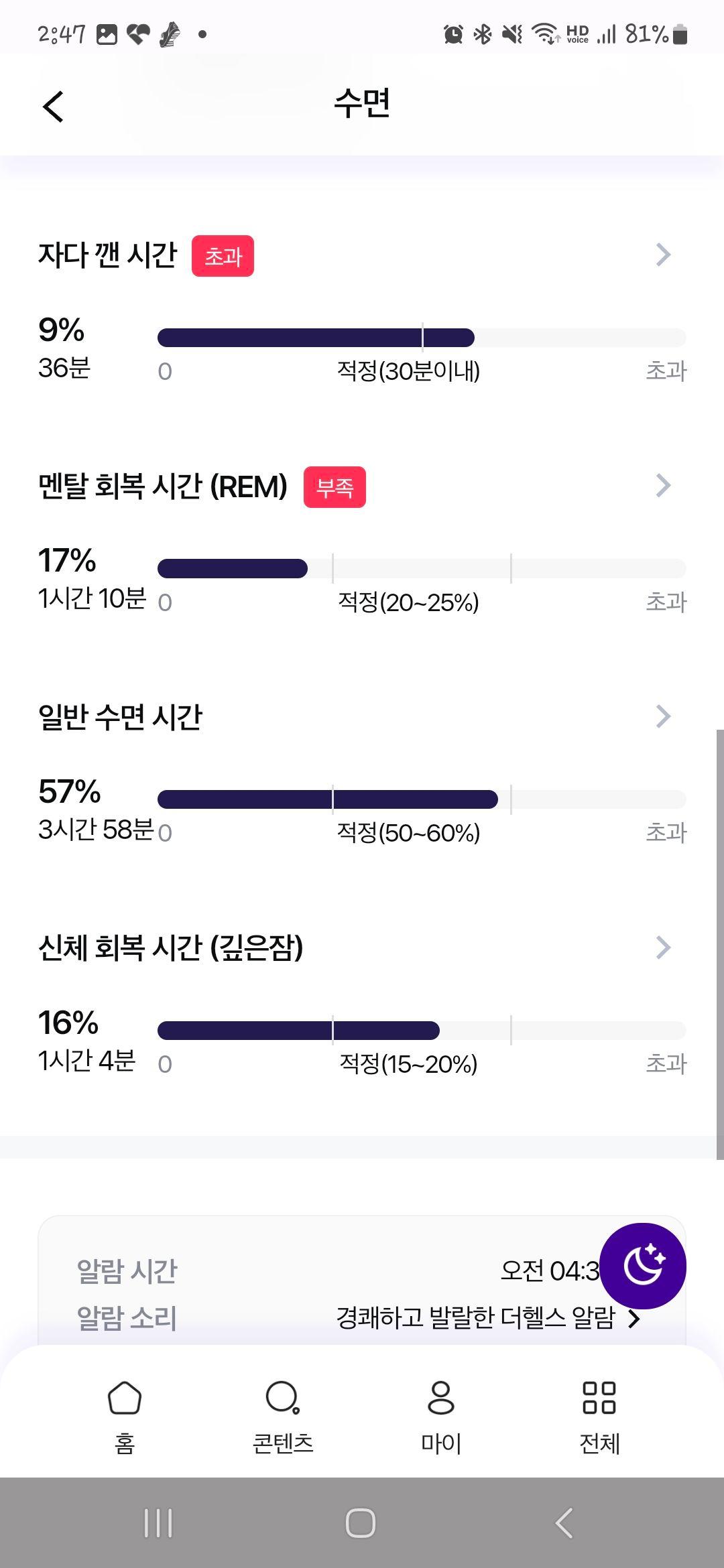
Task: Tap the 알람 시간 row
Action: (x=362, y=1270)
